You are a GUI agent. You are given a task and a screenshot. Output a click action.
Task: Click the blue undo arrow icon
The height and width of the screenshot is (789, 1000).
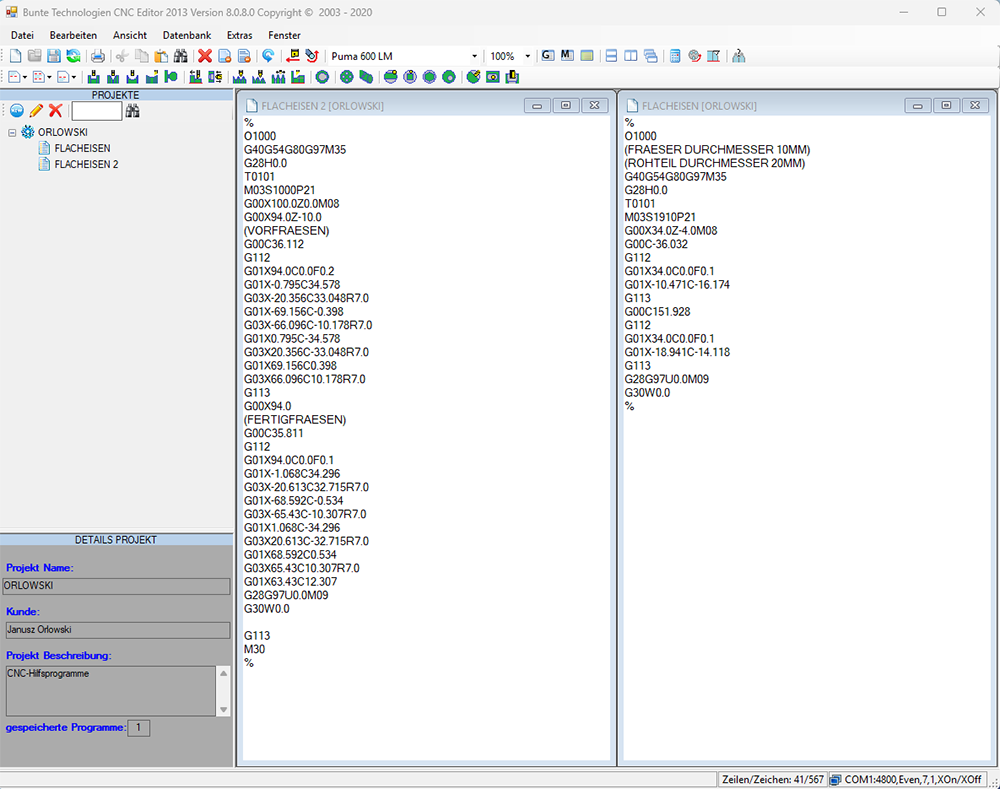[268, 56]
